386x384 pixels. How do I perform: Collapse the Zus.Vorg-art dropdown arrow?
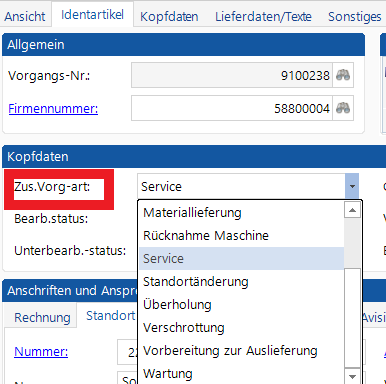pyautogui.click(x=352, y=186)
